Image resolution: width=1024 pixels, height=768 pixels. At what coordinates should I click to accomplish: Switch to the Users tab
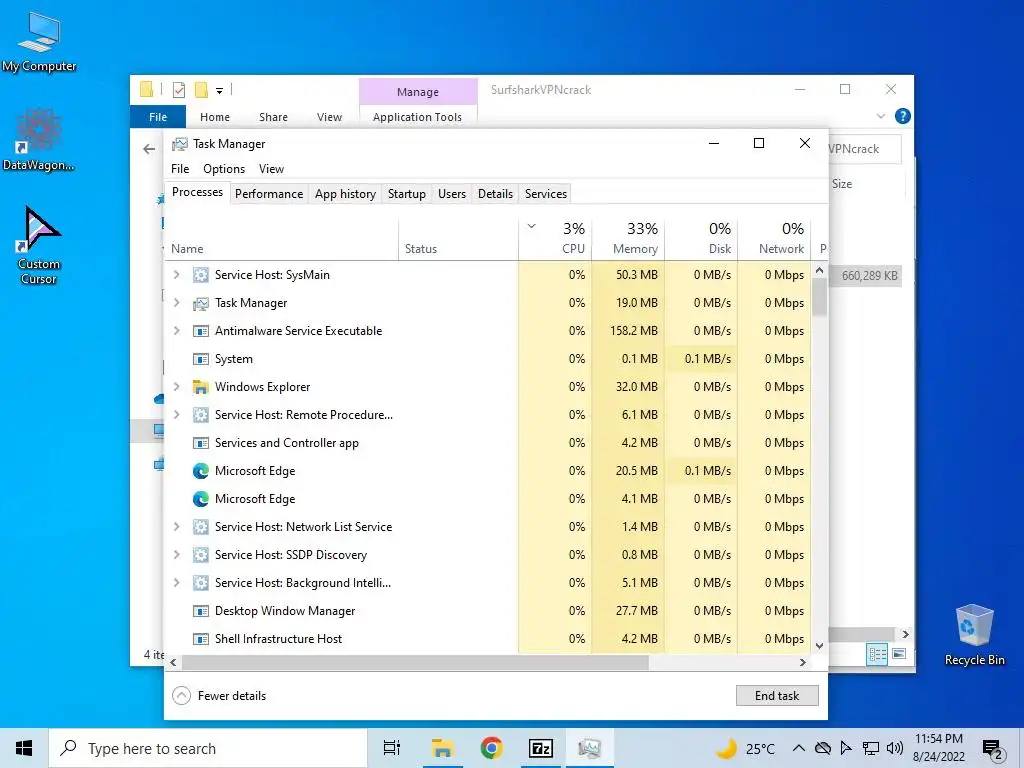(452, 194)
